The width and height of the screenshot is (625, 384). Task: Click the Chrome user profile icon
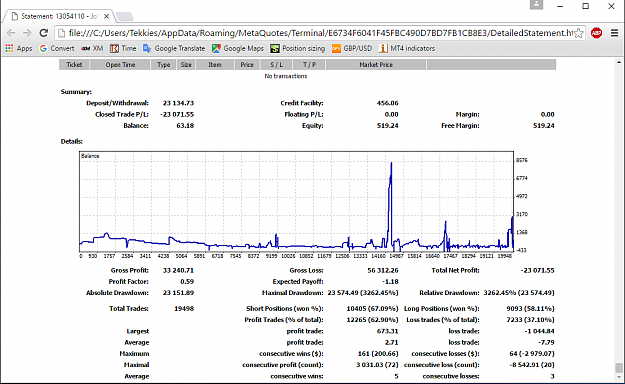(x=536, y=5)
